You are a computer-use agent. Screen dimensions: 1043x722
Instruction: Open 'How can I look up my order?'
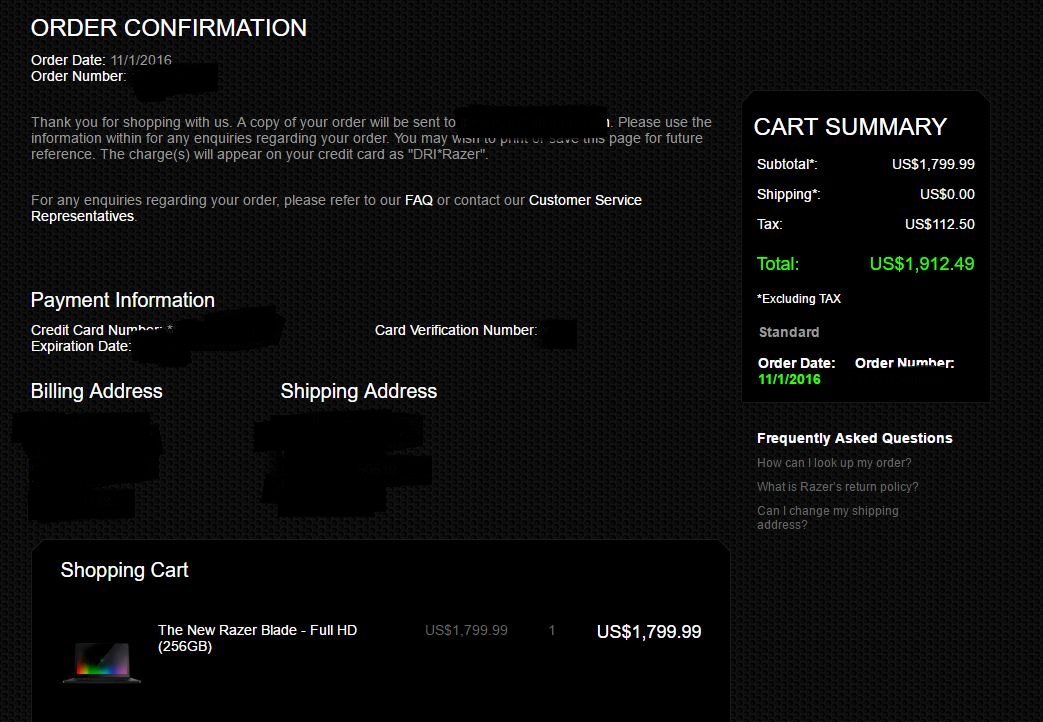click(x=833, y=462)
